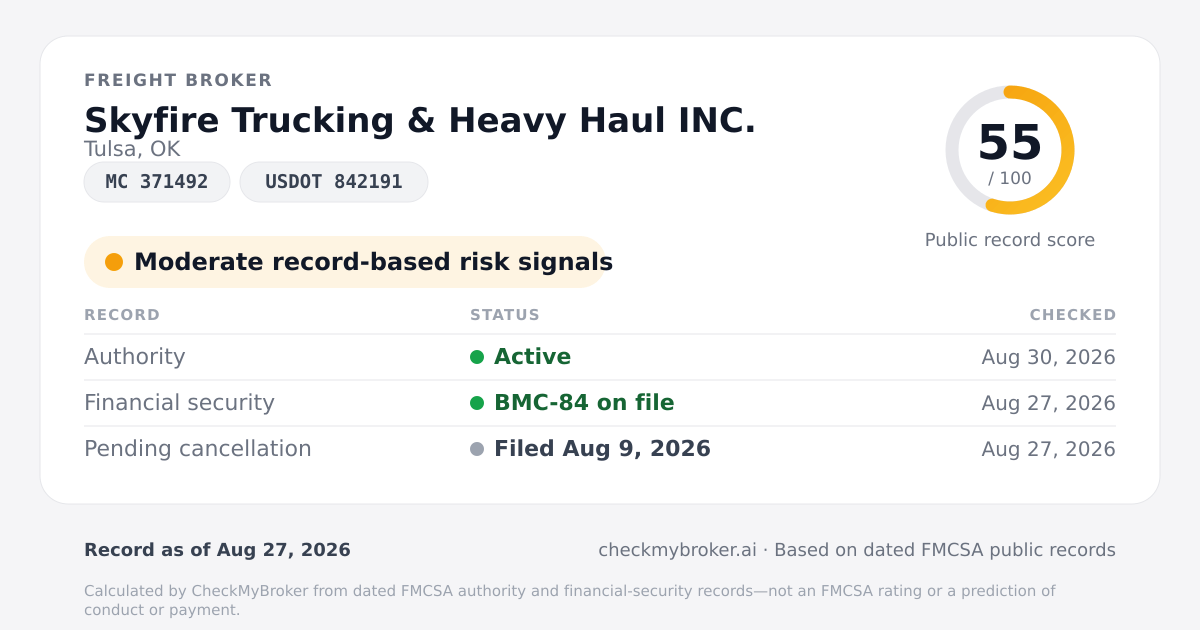Click the score number 55
This screenshot has height=630, width=1200.
tap(1010, 143)
